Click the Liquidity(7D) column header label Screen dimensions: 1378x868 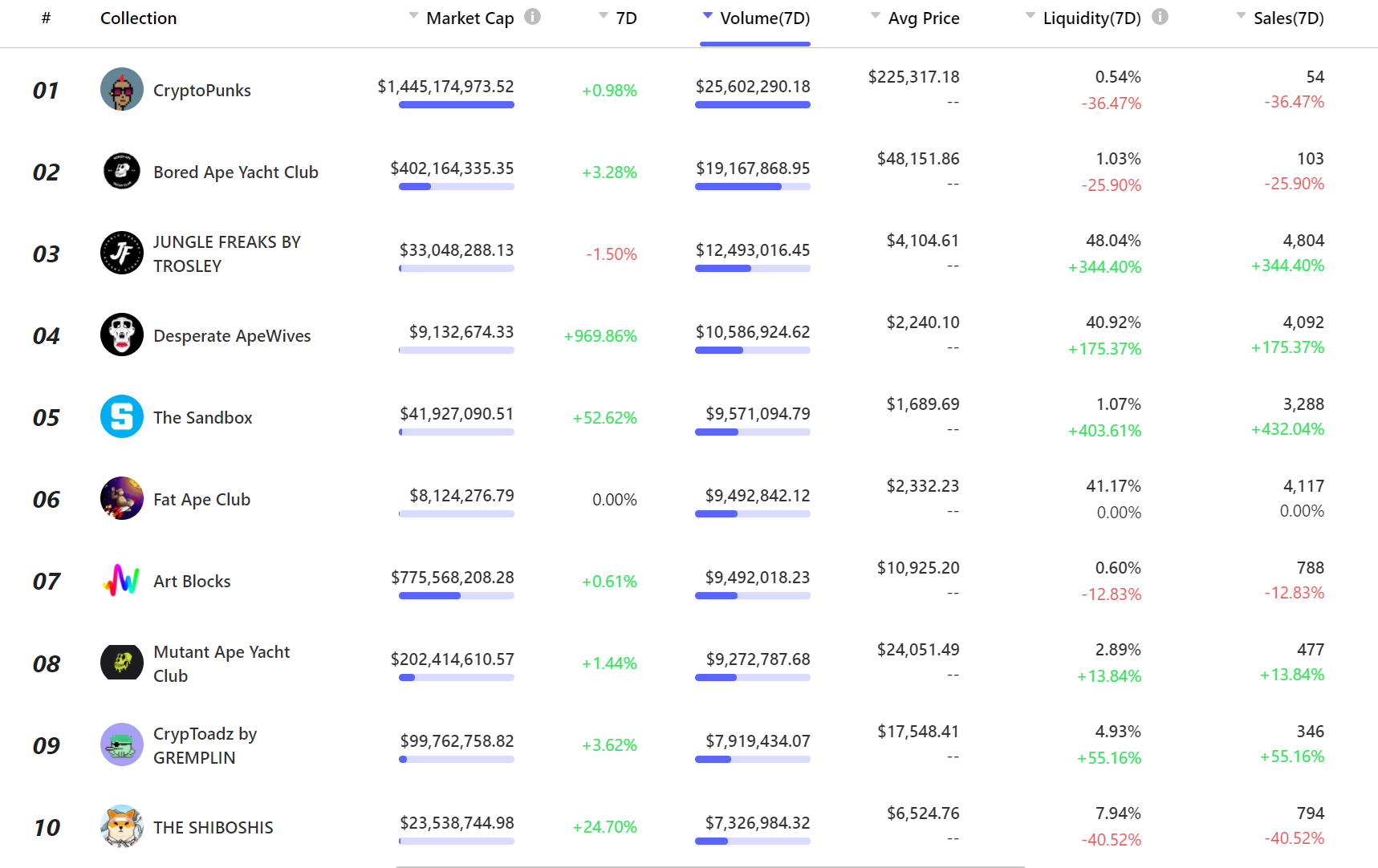pyautogui.click(x=1092, y=18)
